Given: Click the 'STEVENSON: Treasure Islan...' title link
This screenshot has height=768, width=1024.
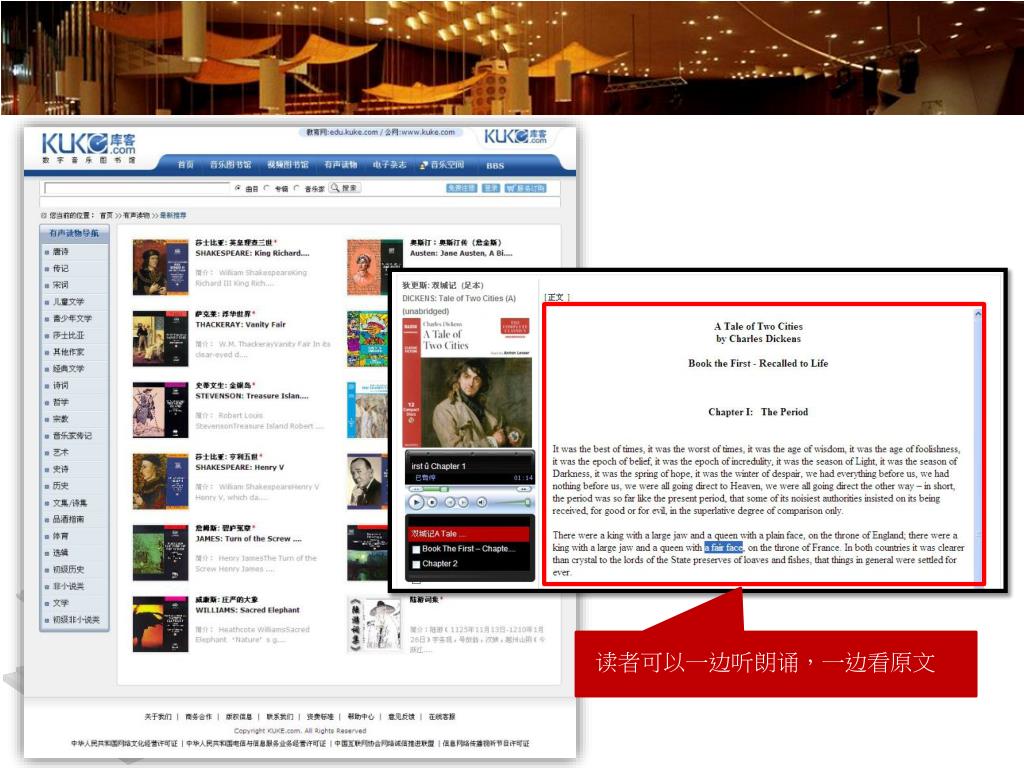Looking at the screenshot, I should click(x=252, y=396).
